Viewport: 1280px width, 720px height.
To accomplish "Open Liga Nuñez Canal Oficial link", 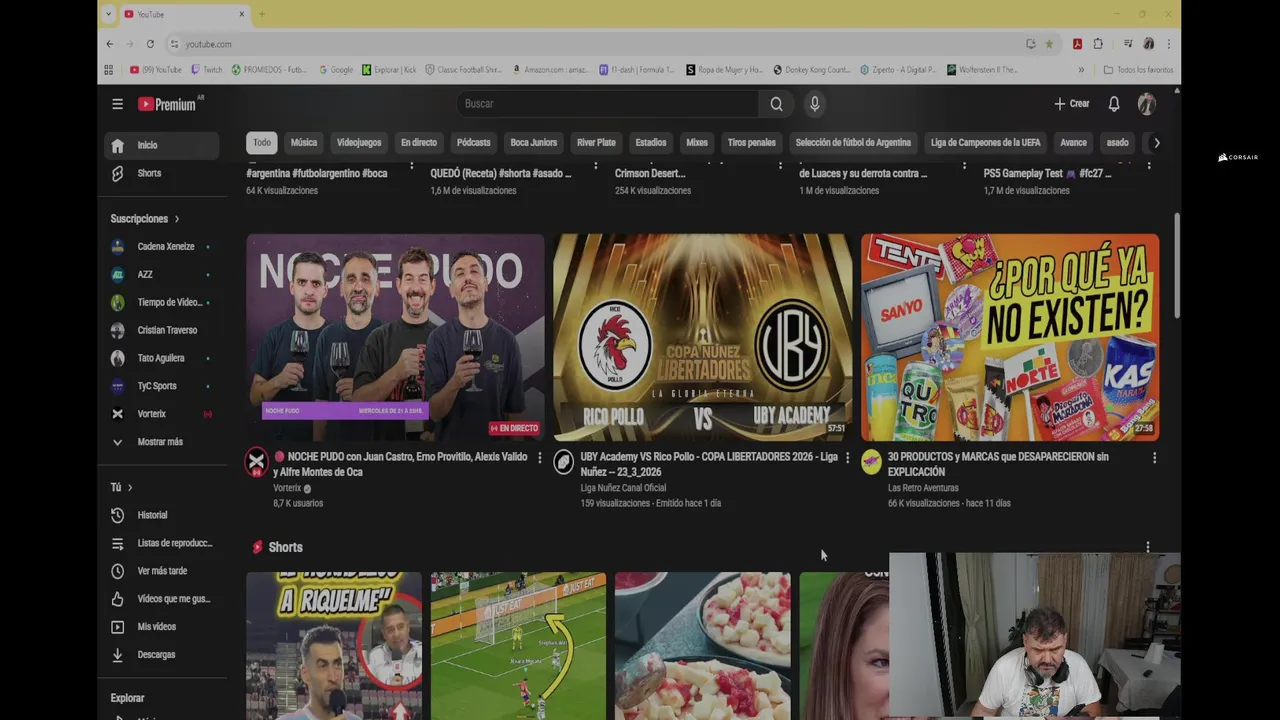I will (x=623, y=488).
